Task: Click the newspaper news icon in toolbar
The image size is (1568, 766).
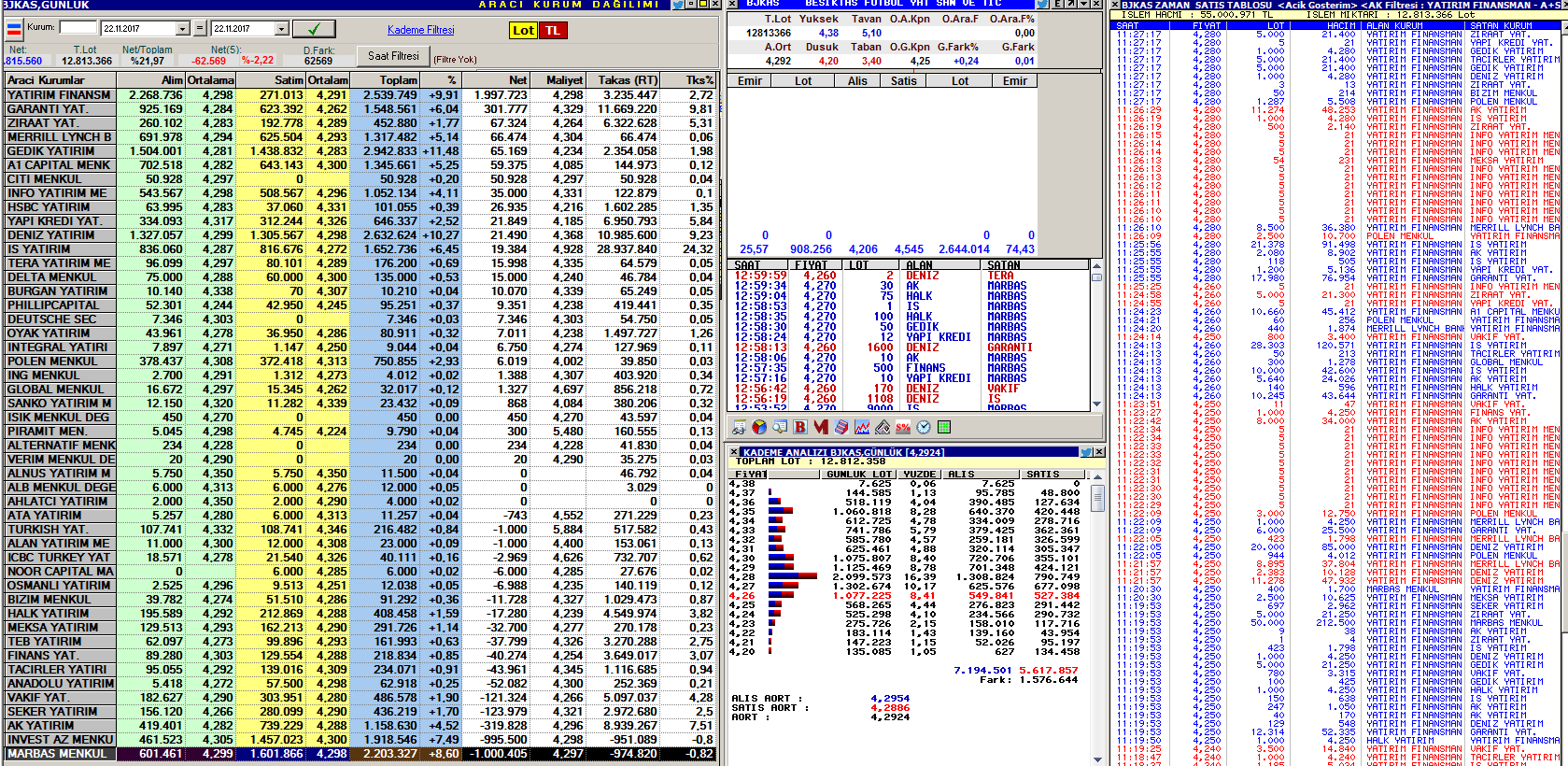Action: pos(883,427)
